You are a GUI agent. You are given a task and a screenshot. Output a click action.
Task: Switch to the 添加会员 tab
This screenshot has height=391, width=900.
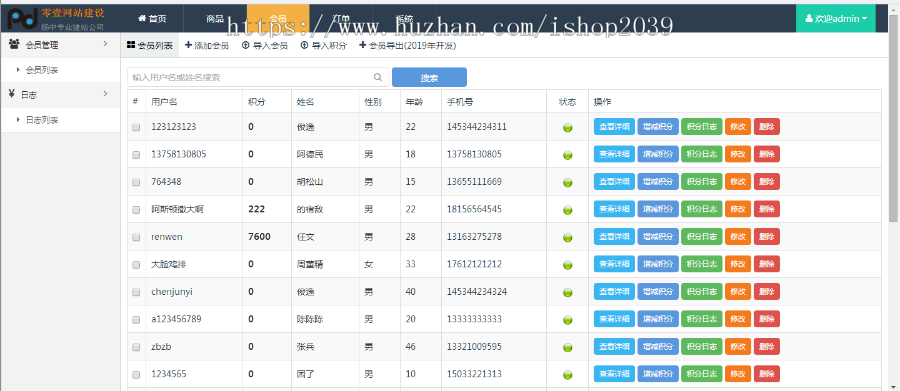207,46
